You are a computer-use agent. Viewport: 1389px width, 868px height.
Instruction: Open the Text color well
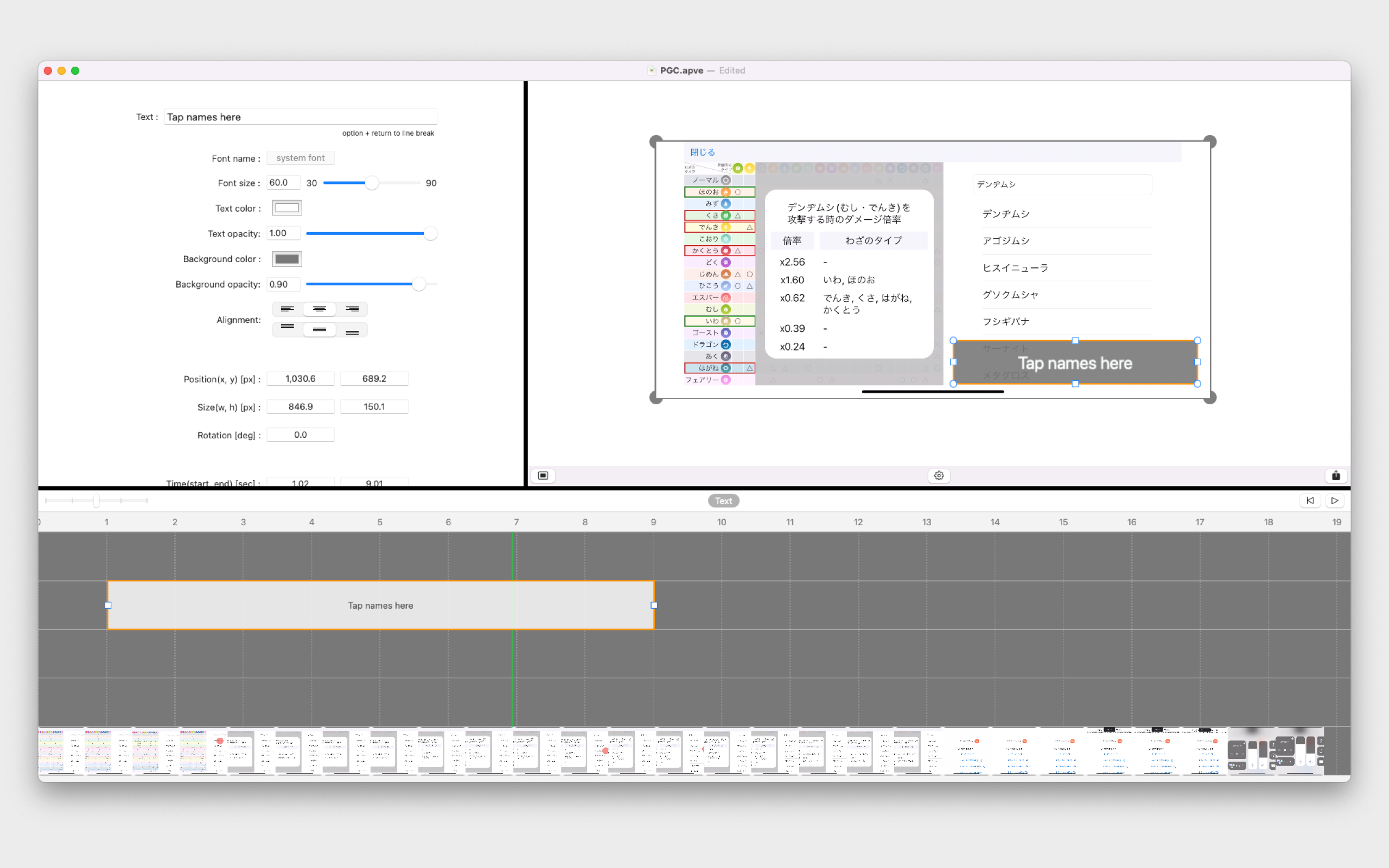pyautogui.click(x=287, y=208)
